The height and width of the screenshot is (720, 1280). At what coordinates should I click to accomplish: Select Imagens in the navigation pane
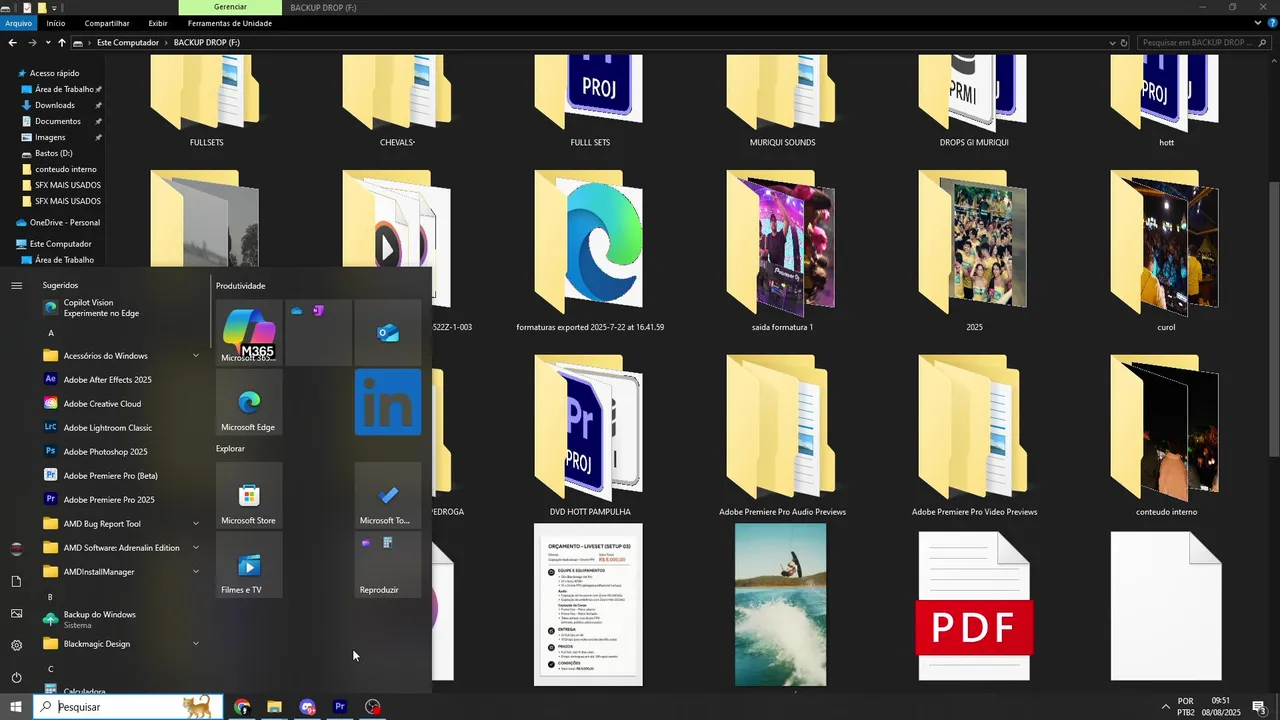(50, 137)
